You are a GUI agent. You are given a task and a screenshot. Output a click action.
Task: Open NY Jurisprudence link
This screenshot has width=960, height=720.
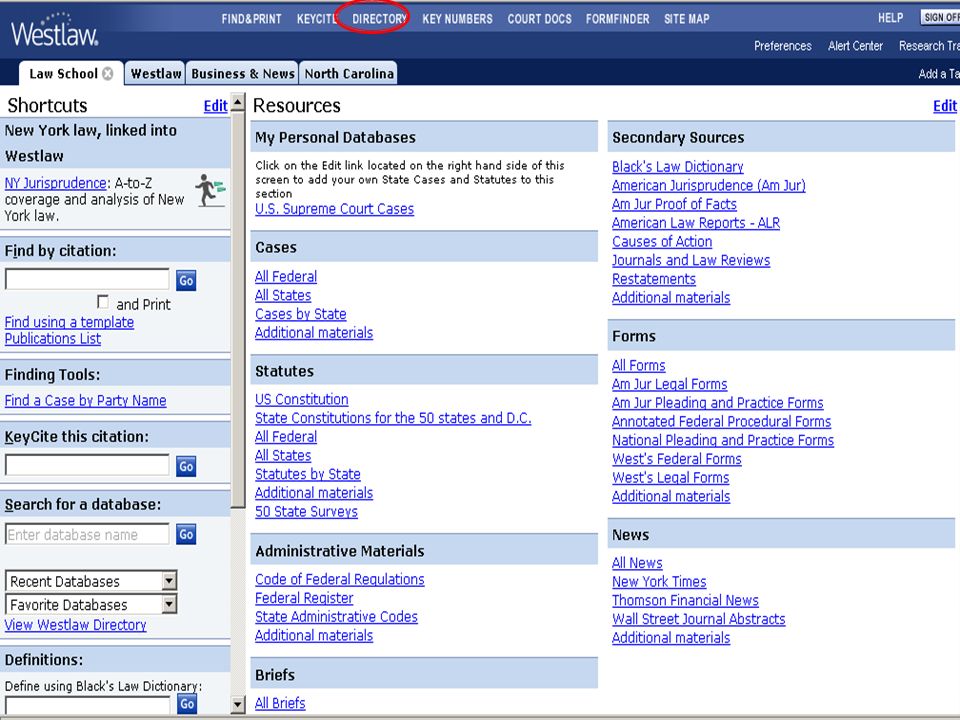[56, 183]
